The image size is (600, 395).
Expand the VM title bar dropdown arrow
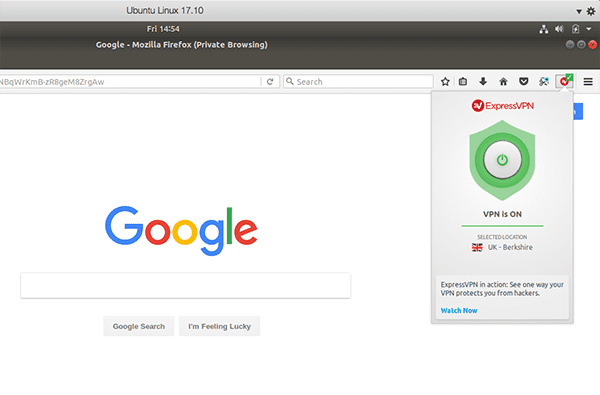[579, 11]
